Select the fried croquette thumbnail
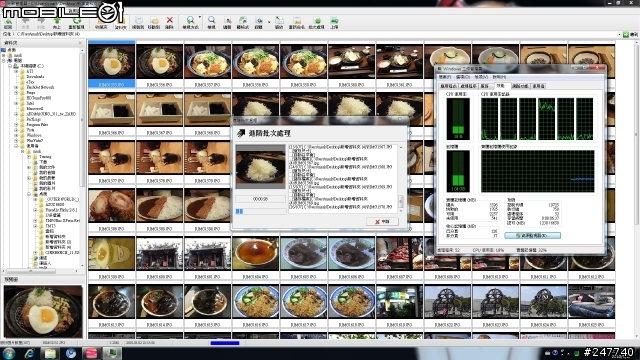Image resolution: width=640 pixels, height=360 pixels. 111,205
